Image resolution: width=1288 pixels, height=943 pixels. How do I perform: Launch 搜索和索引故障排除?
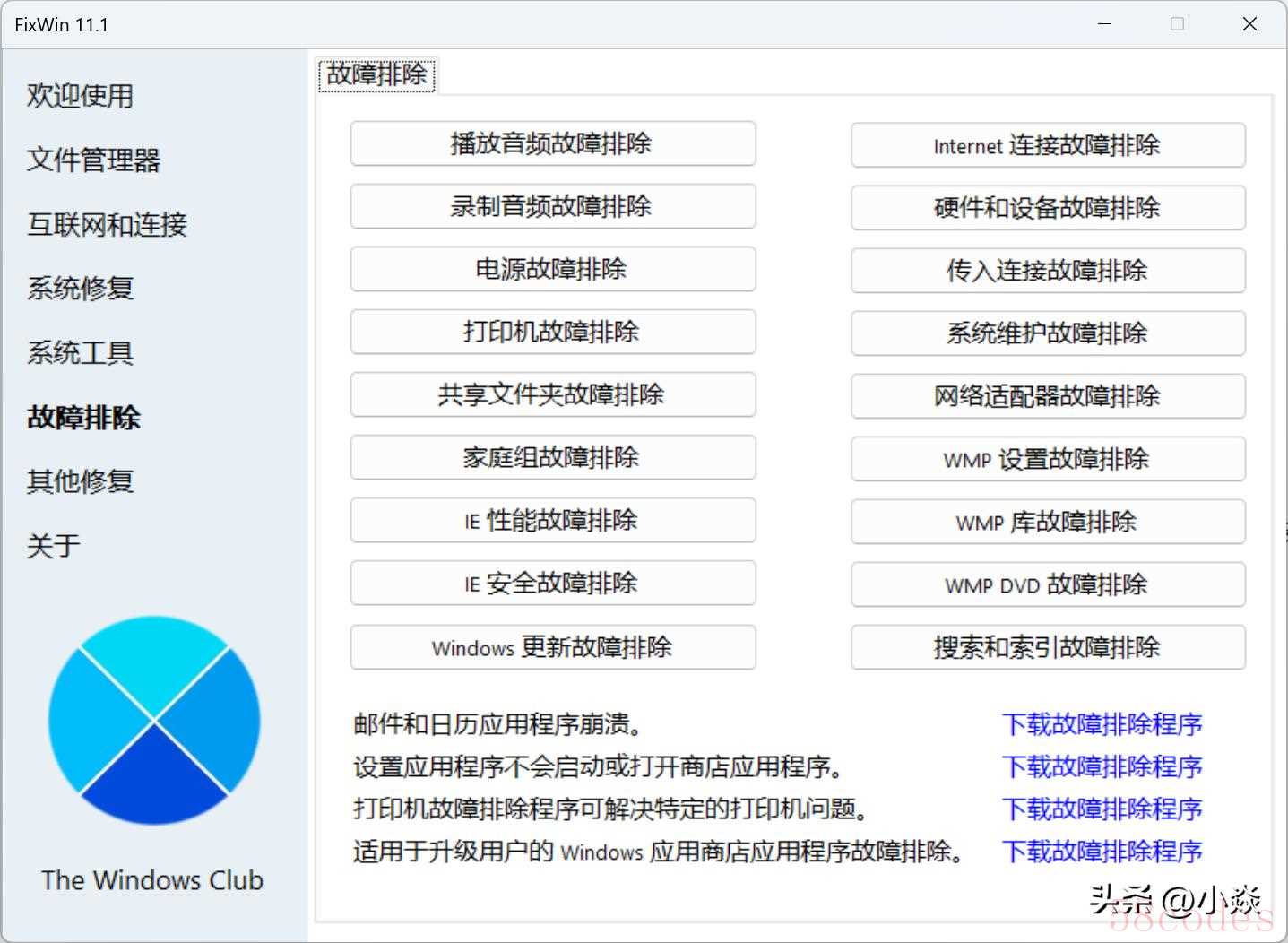click(1047, 647)
